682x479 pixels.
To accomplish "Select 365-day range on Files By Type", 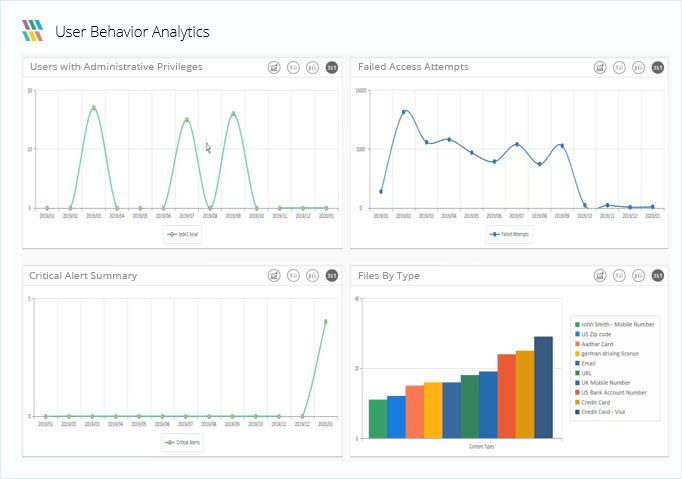I will pos(658,275).
